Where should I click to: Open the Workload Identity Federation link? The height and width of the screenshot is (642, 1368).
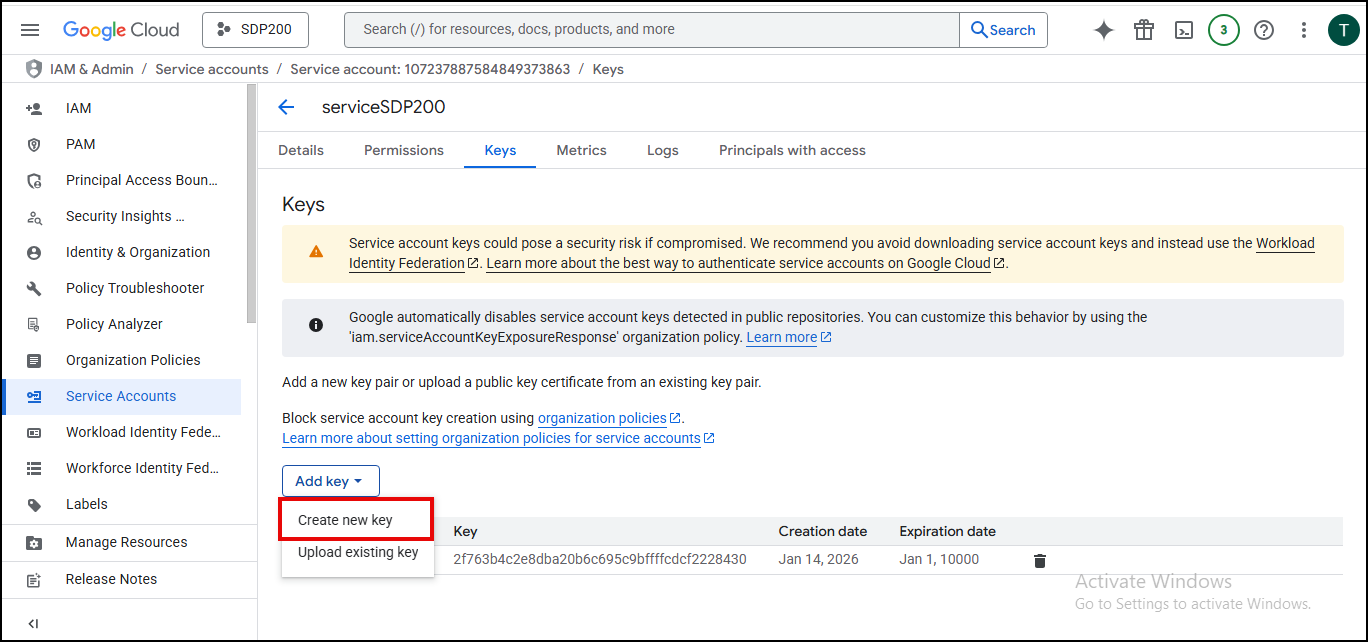point(1285,243)
